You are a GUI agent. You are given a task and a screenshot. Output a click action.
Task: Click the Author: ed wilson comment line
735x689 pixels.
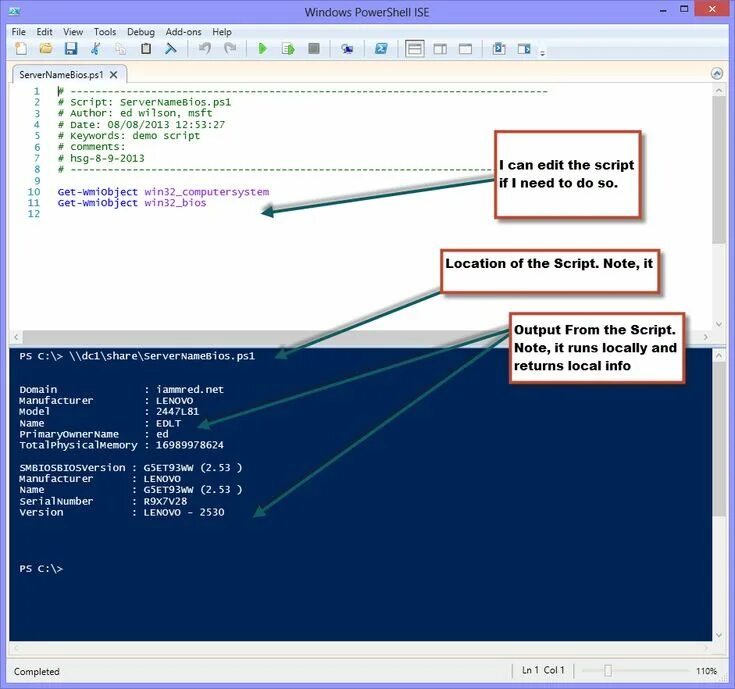[135, 113]
